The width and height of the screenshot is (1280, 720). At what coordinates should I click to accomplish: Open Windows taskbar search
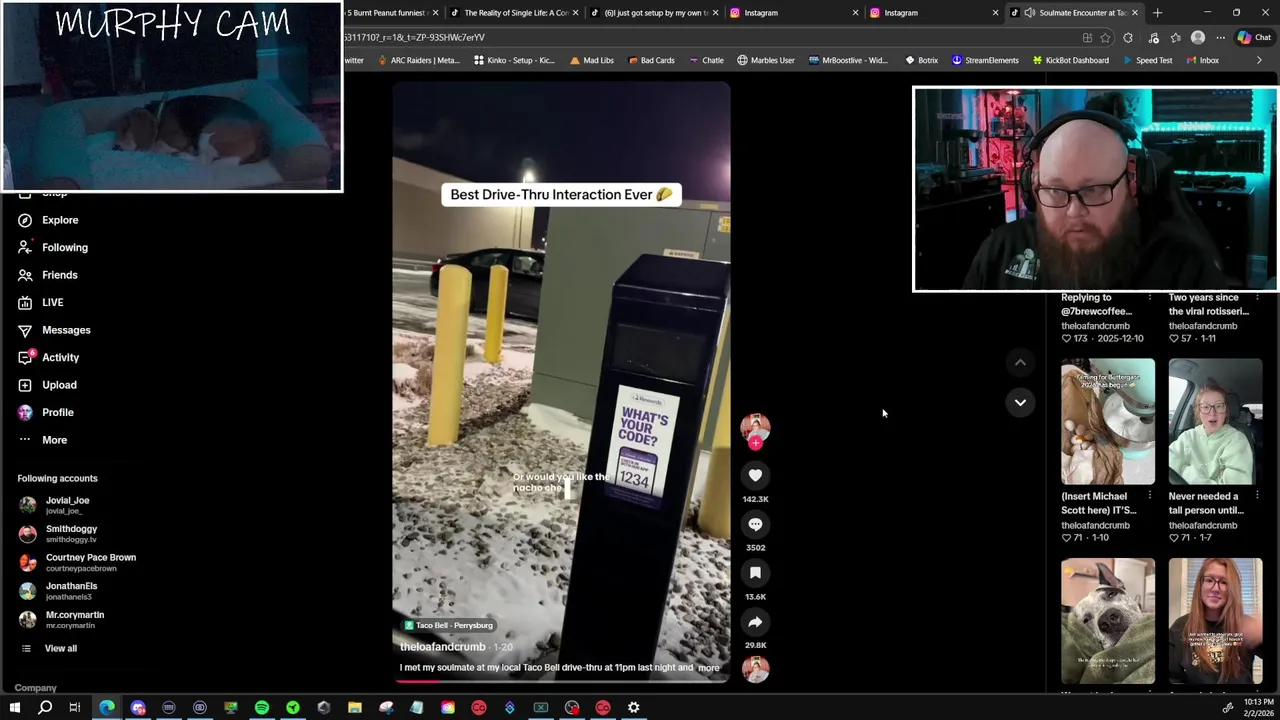[x=45, y=708]
